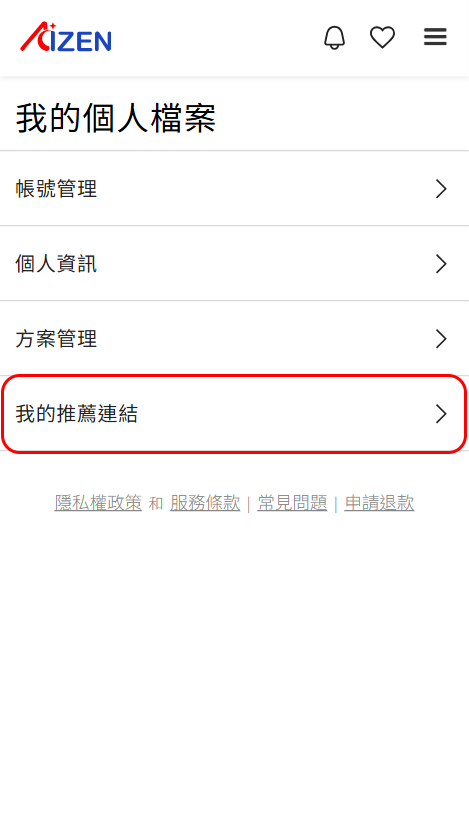Open favorites heart icon
Screen dimensions: 469x834
click(x=382, y=38)
